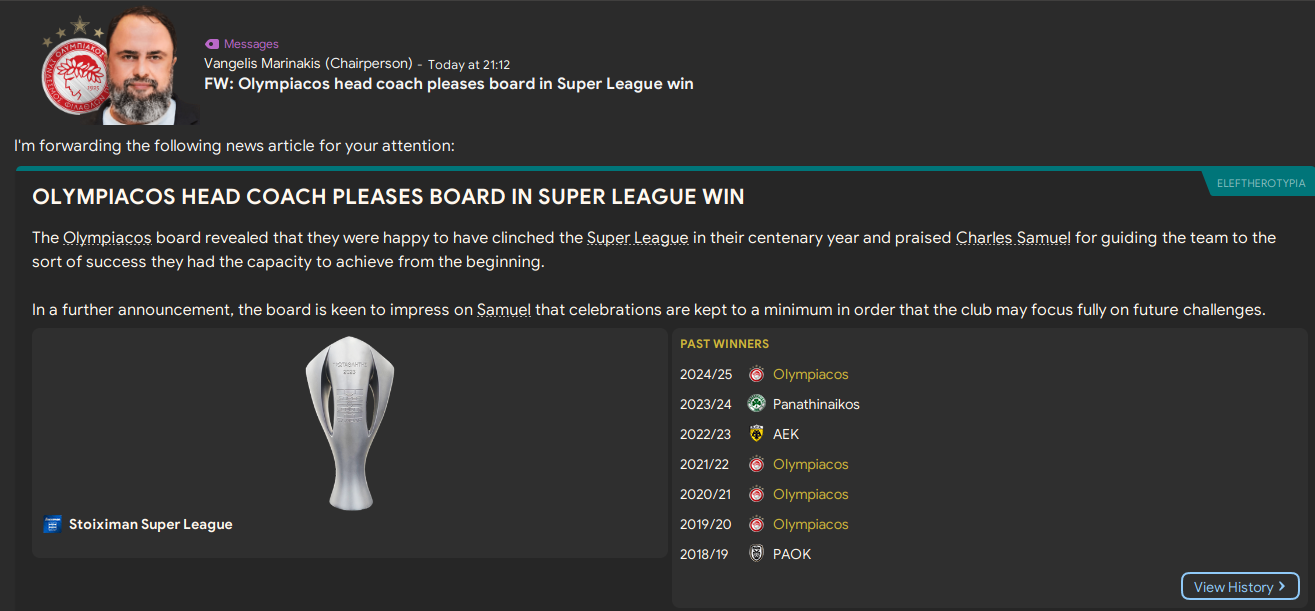Click the Stoiximan Super League competition icon

53,525
